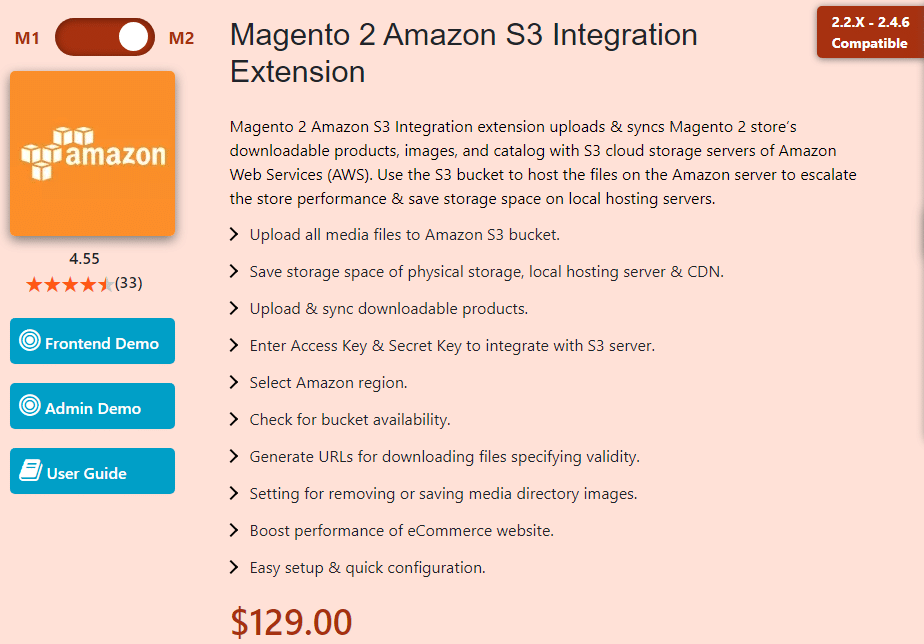924x644 pixels.
Task: Click the arrow beside 'Easy setup & quick configuration'
Action: (232, 567)
